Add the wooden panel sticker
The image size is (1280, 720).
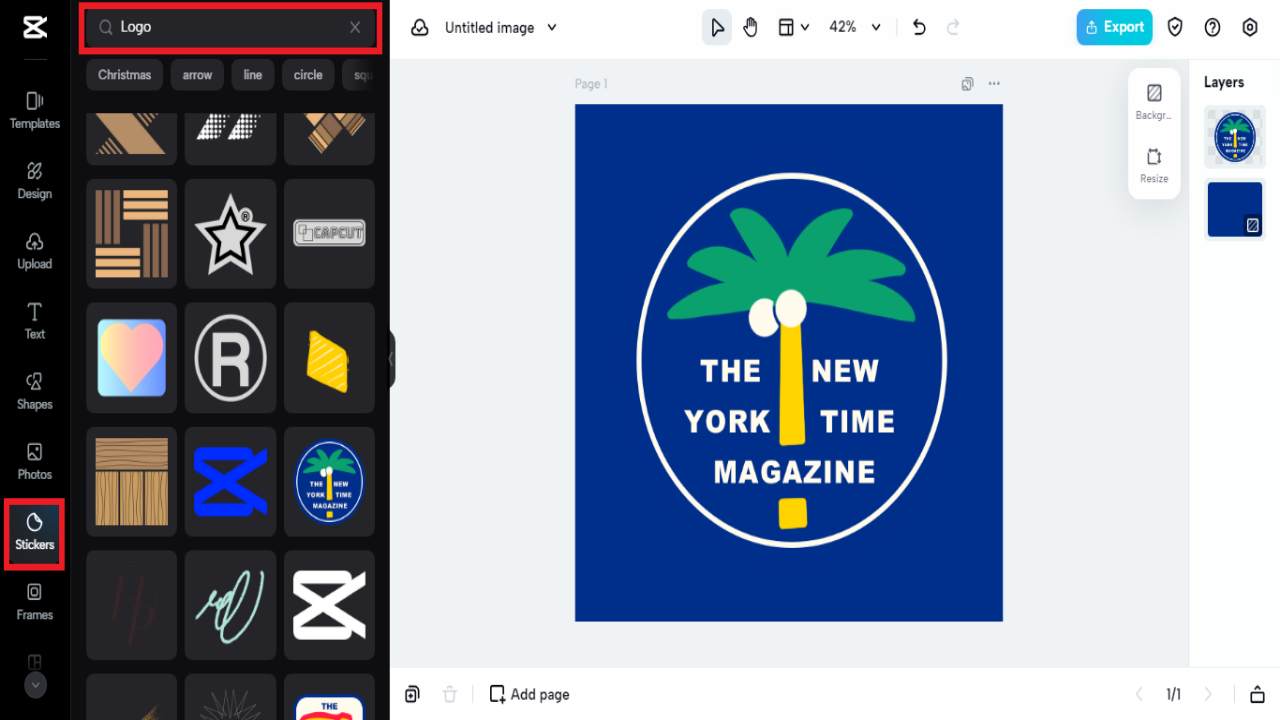tap(132, 482)
